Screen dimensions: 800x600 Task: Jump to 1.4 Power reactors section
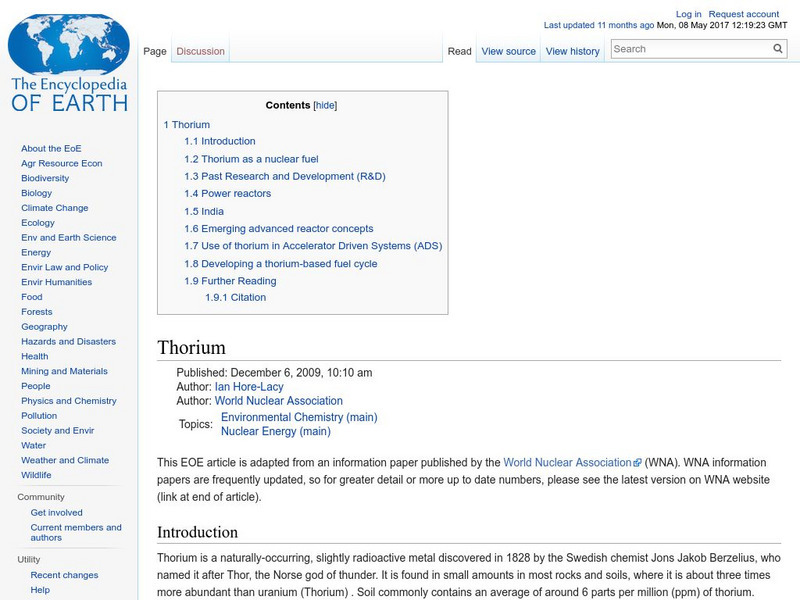pyautogui.click(x=228, y=194)
